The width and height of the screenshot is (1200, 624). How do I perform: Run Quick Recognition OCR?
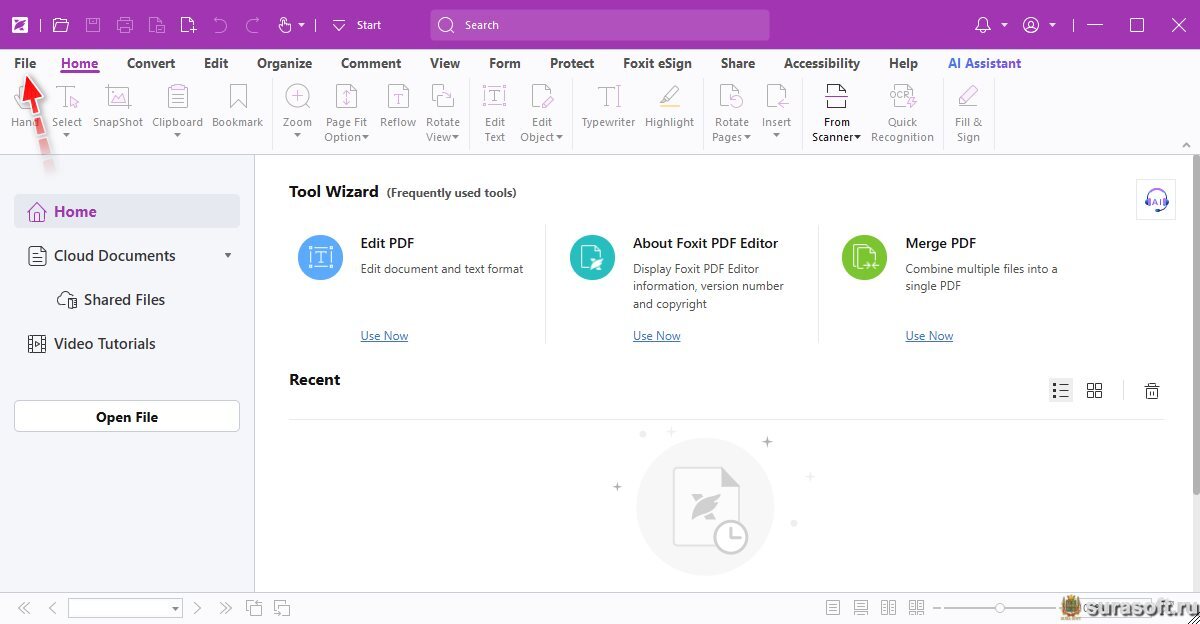[902, 98]
